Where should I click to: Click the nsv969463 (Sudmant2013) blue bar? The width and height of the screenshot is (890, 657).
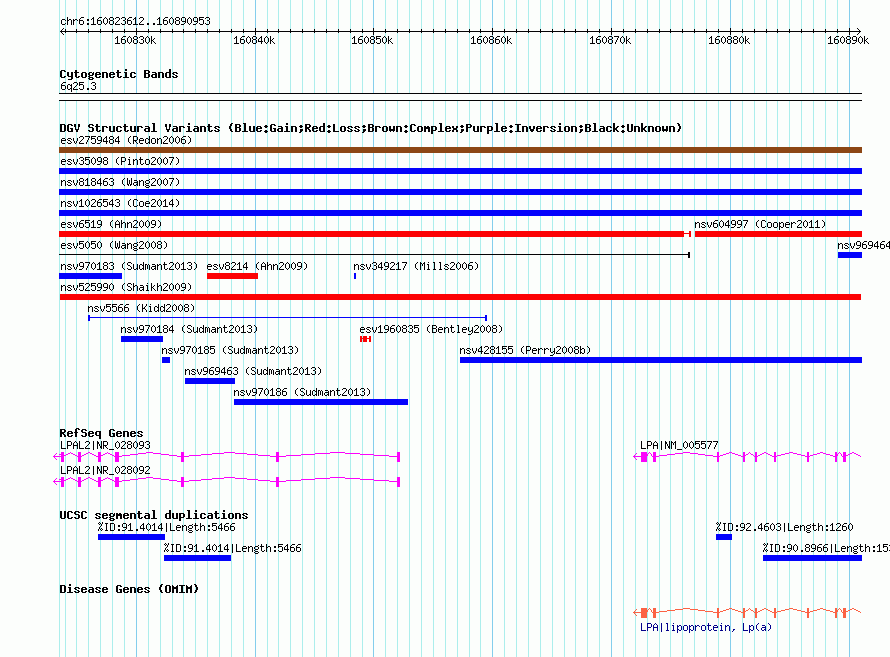click(209, 381)
